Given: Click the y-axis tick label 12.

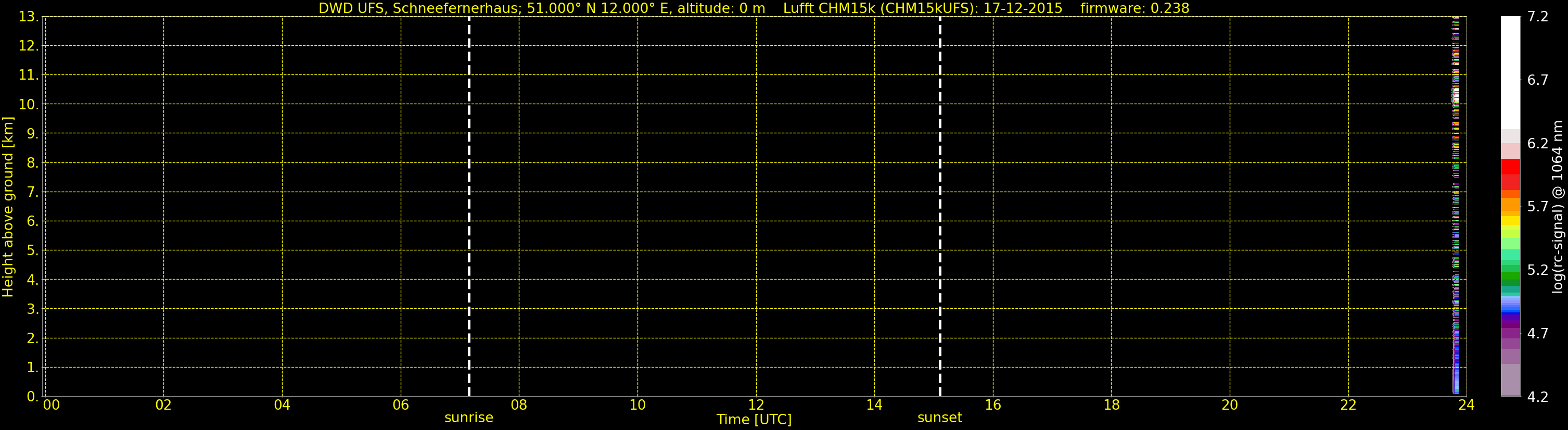Looking at the screenshot, I should pyautogui.click(x=29, y=46).
